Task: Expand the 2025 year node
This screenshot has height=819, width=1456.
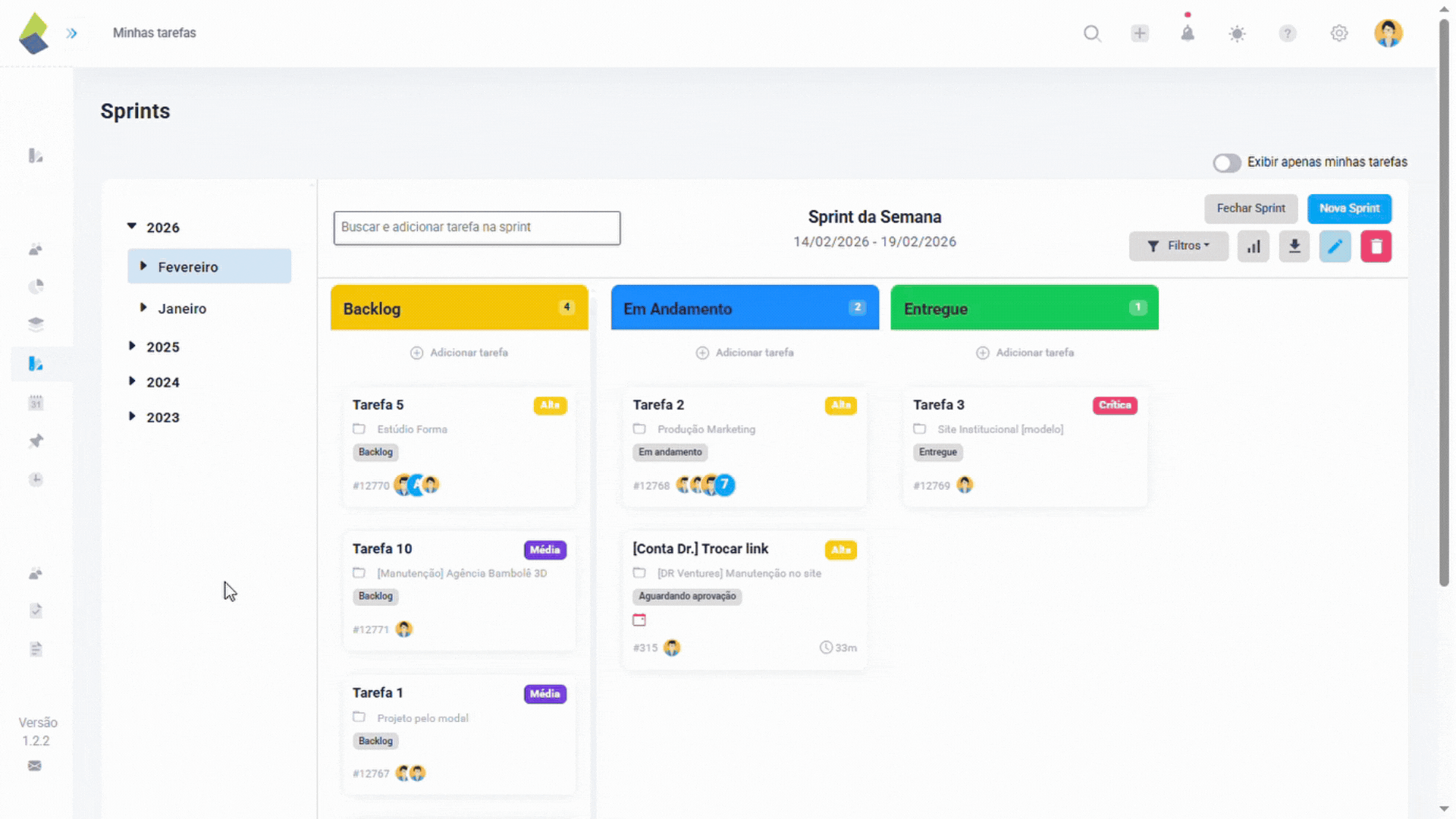Action: [132, 346]
